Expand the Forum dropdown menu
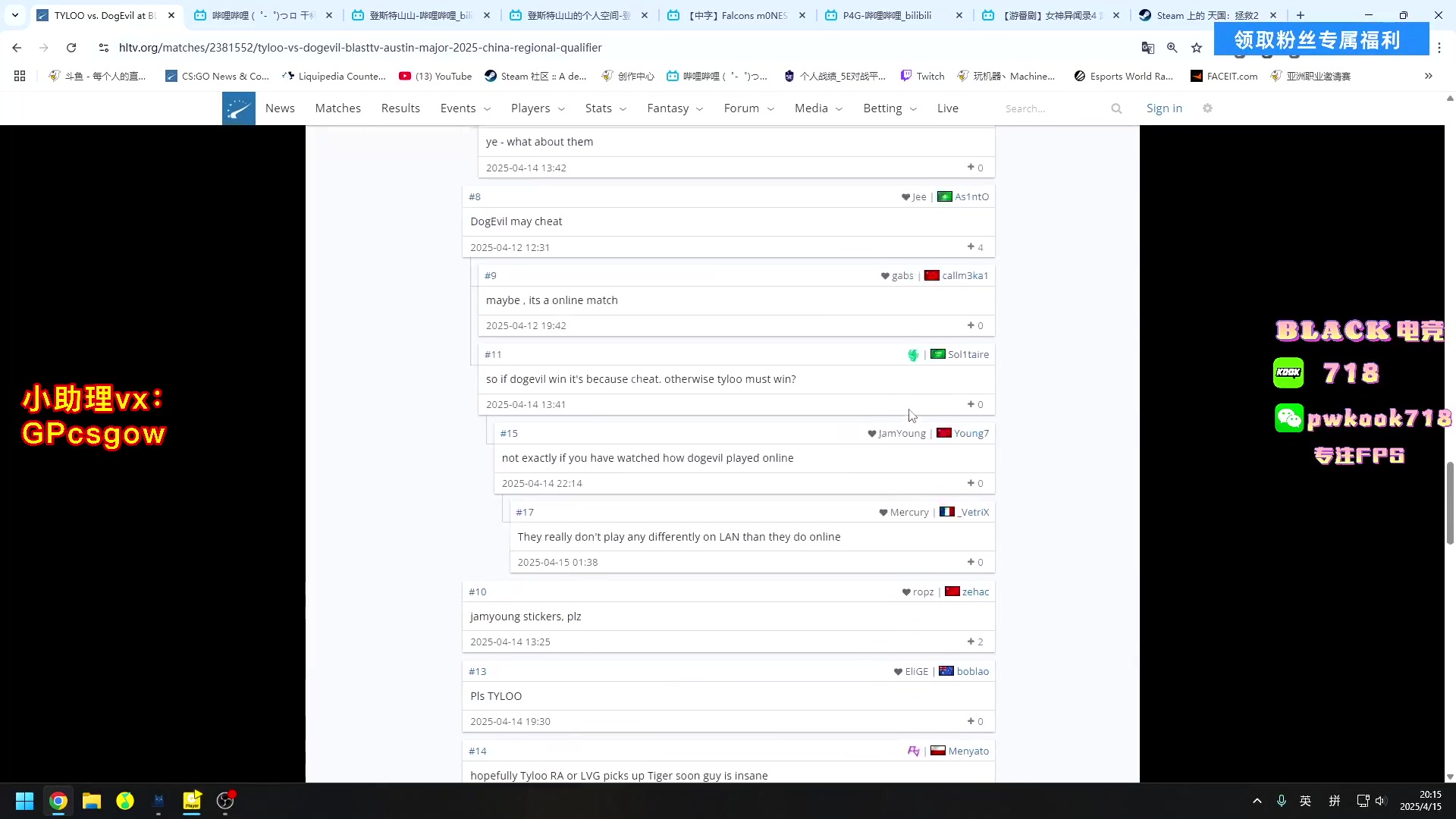Screen dimensions: 1456x819 (x=749, y=108)
